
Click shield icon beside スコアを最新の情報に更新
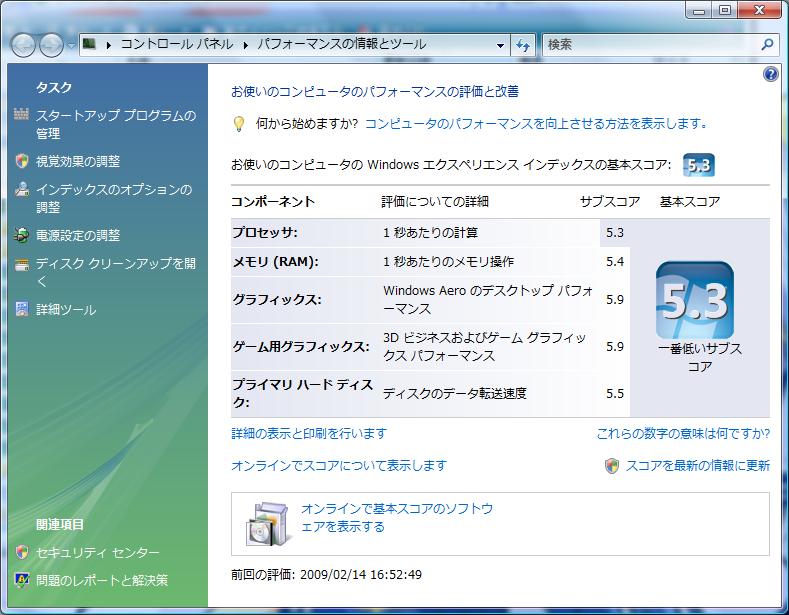[611, 466]
